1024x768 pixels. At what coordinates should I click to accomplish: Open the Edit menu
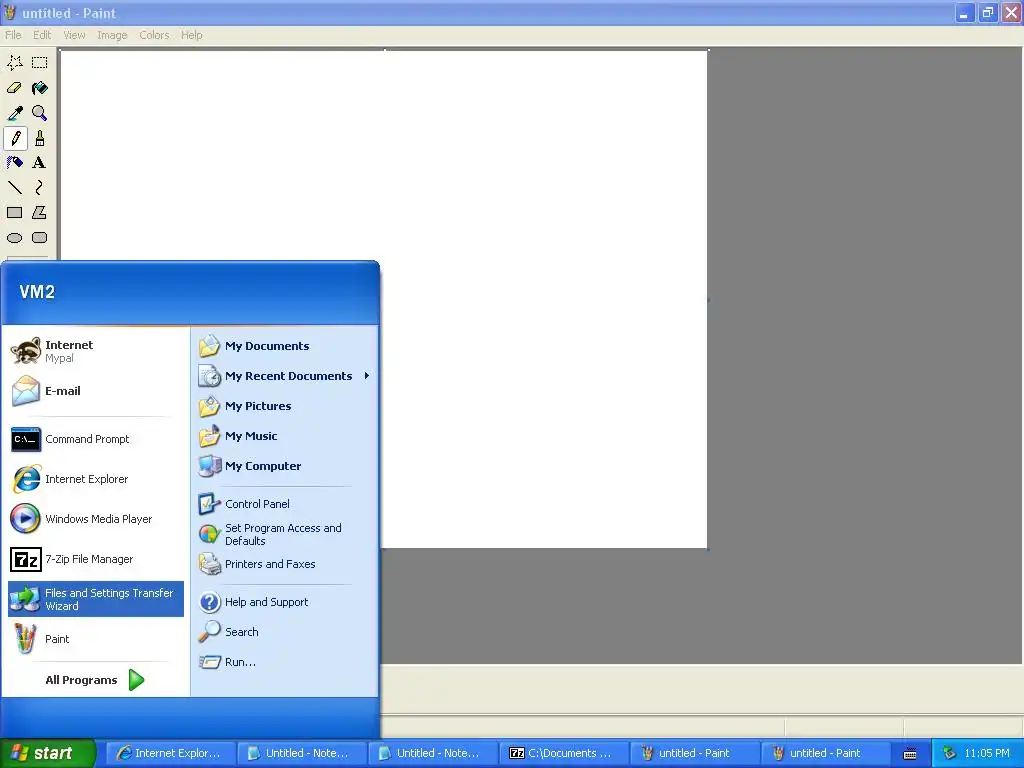42,35
